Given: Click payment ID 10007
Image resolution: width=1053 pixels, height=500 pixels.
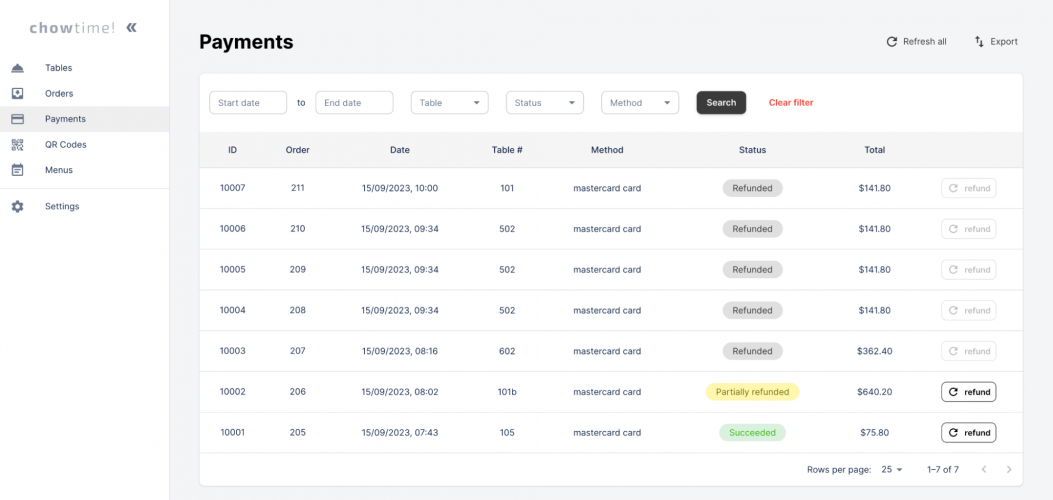Looking at the screenshot, I should (232, 189).
